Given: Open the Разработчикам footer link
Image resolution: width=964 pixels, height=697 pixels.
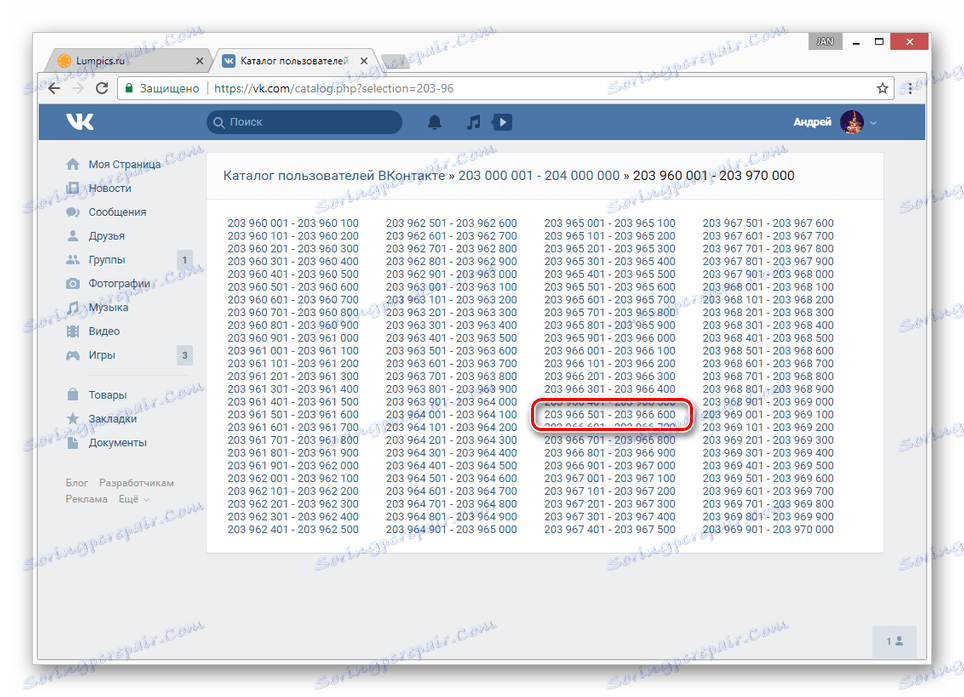Looking at the screenshot, I should coord(136,483).
